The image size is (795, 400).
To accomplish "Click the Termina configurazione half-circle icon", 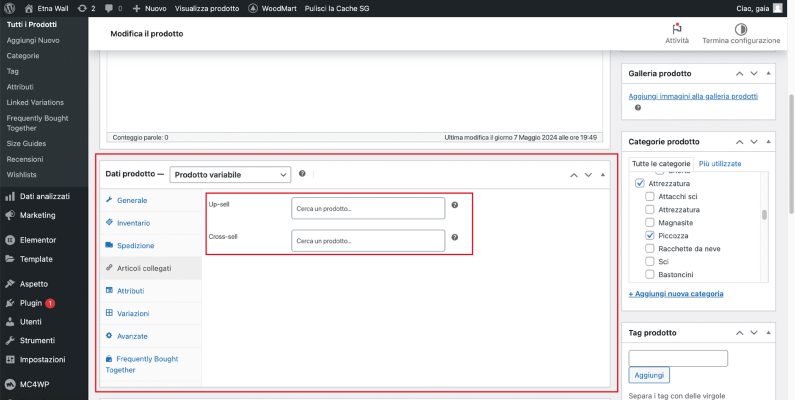I will tap(741, 29).
